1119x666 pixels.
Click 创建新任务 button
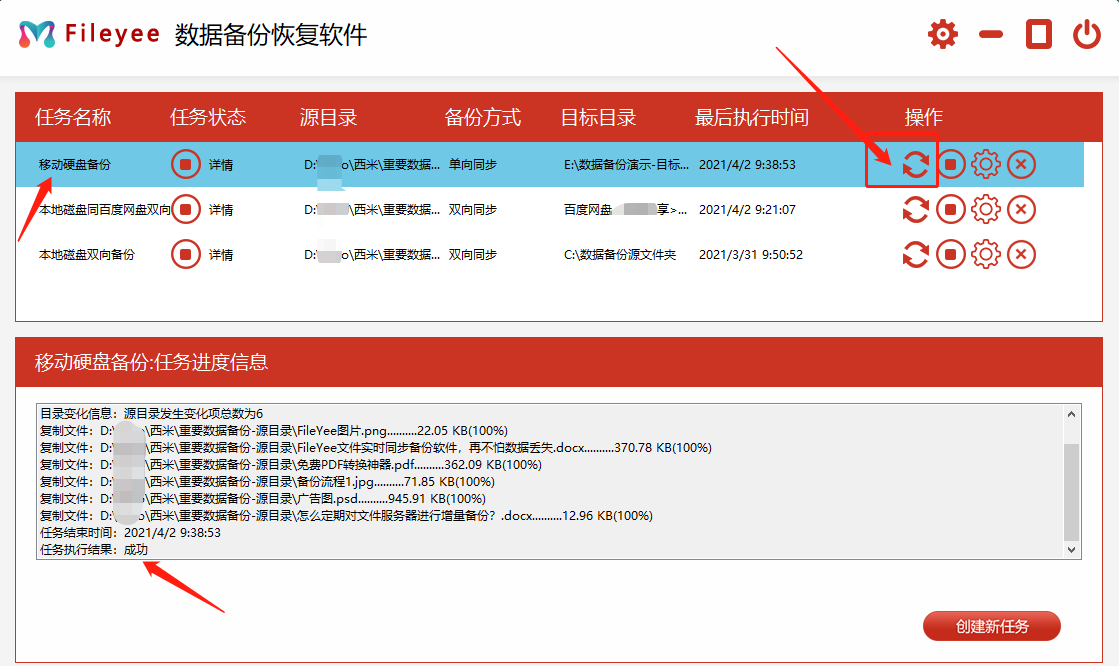pos(991,627)
